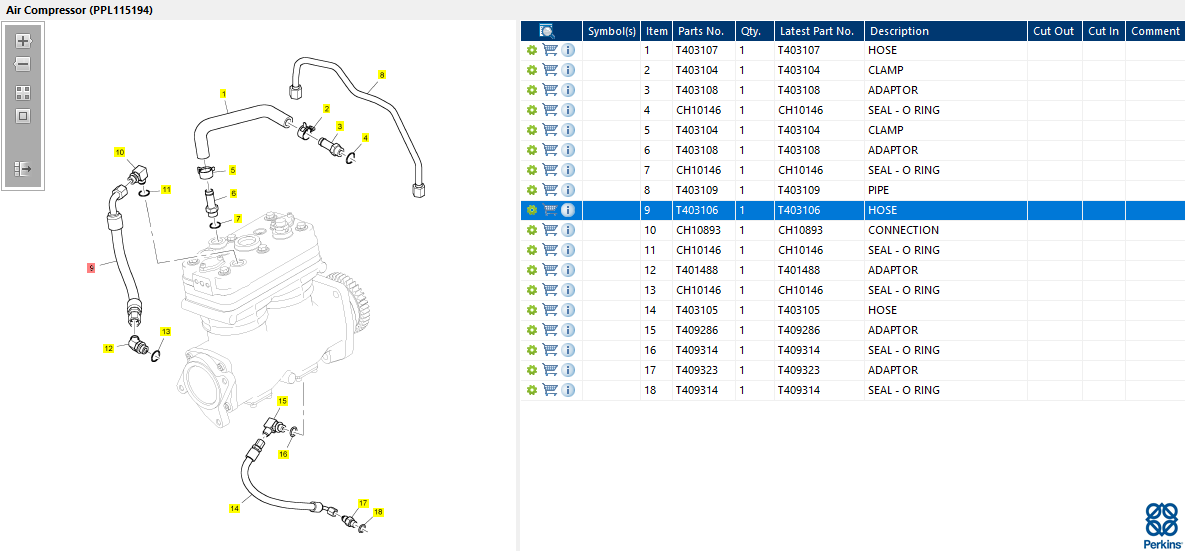1185x551 pixels.
Task: Click gear icon for item 8 PIPE
Action: pos(532,190)
